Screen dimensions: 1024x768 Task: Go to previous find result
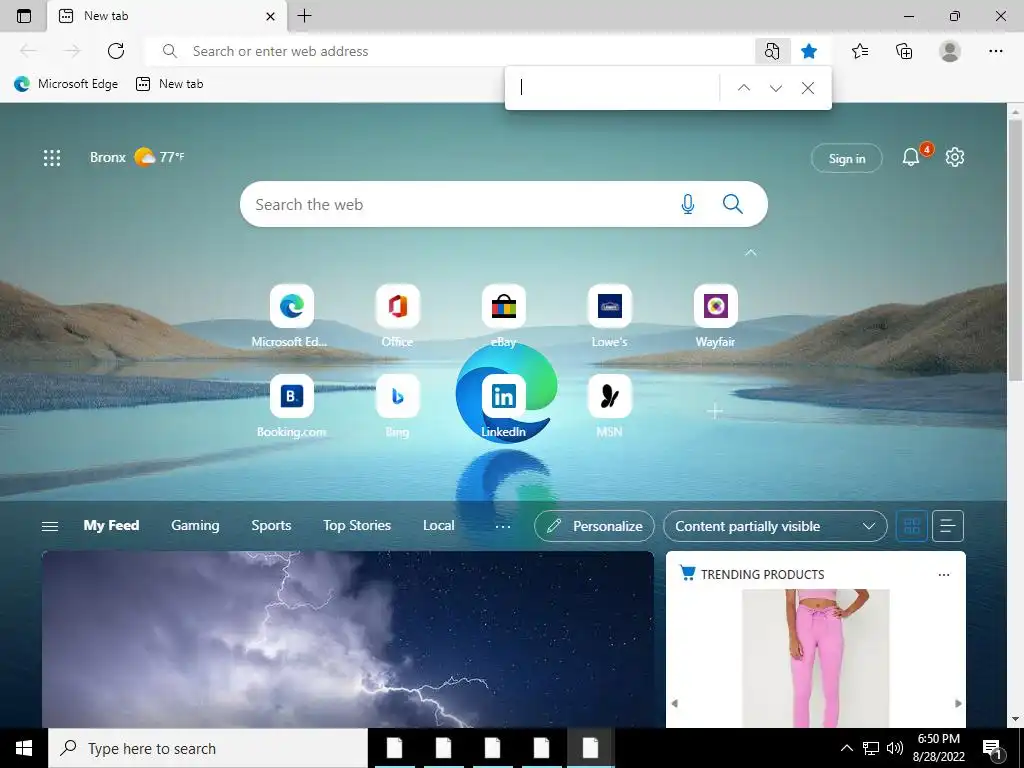pyautogui.click(x=744, y=88)
